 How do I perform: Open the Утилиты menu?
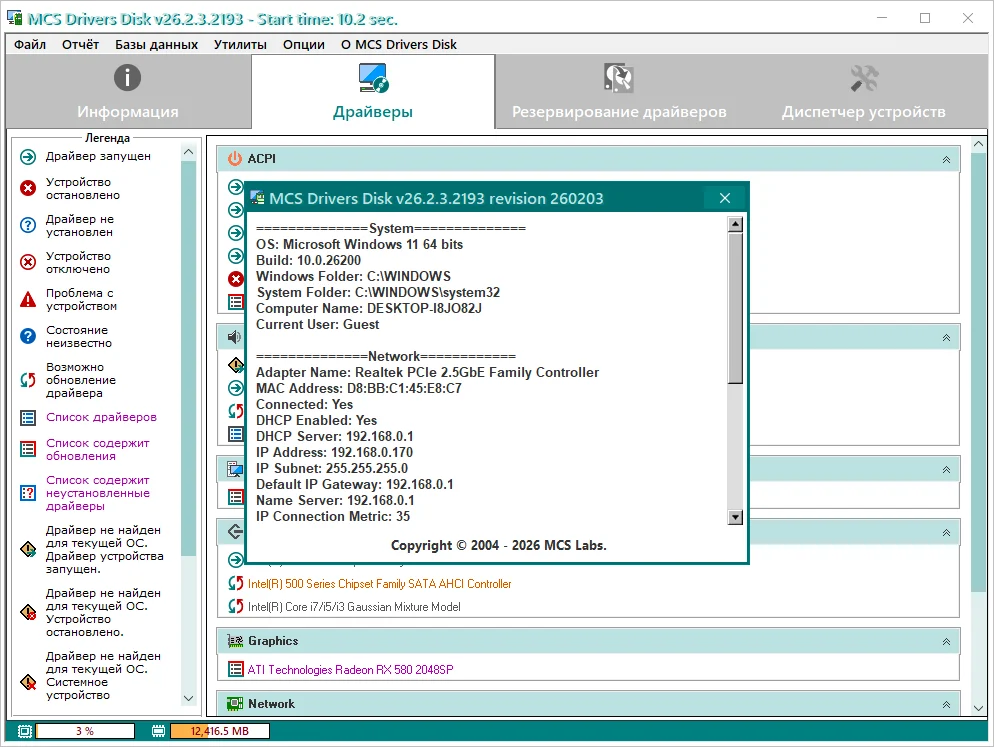pyautogui.click(x=240, y=44)
